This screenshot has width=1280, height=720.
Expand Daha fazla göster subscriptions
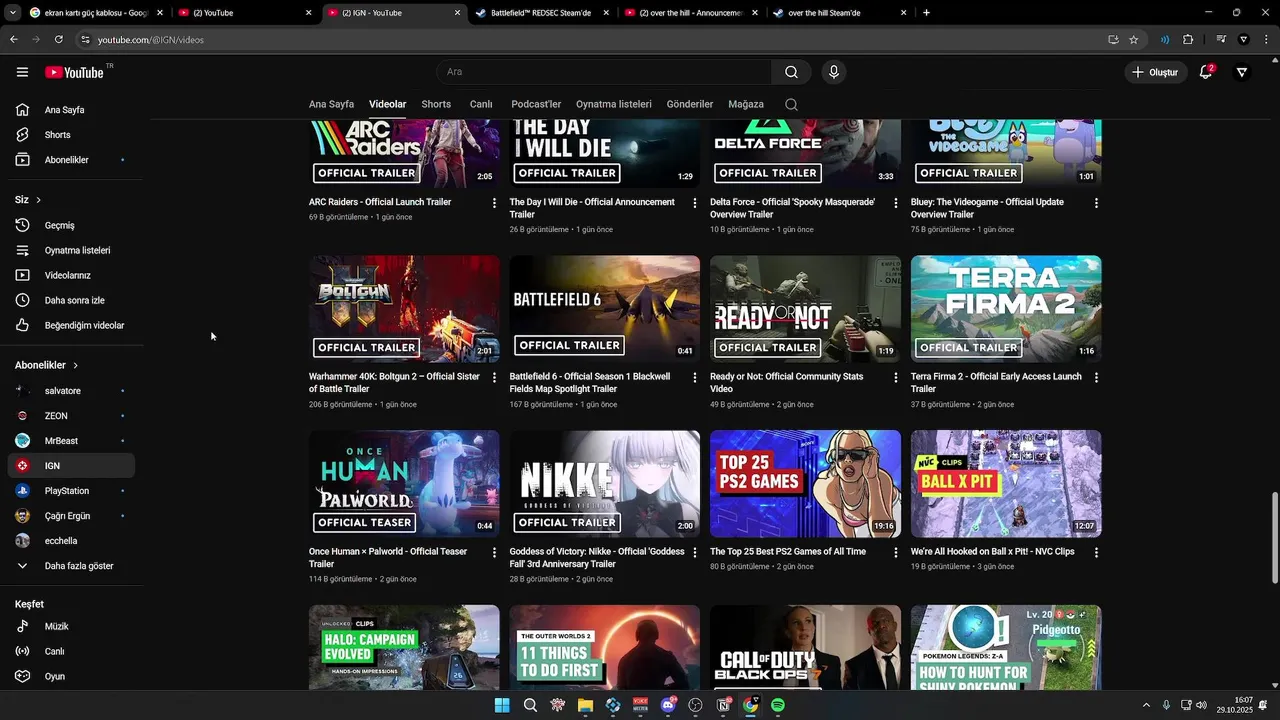click(x=71, y=566)
